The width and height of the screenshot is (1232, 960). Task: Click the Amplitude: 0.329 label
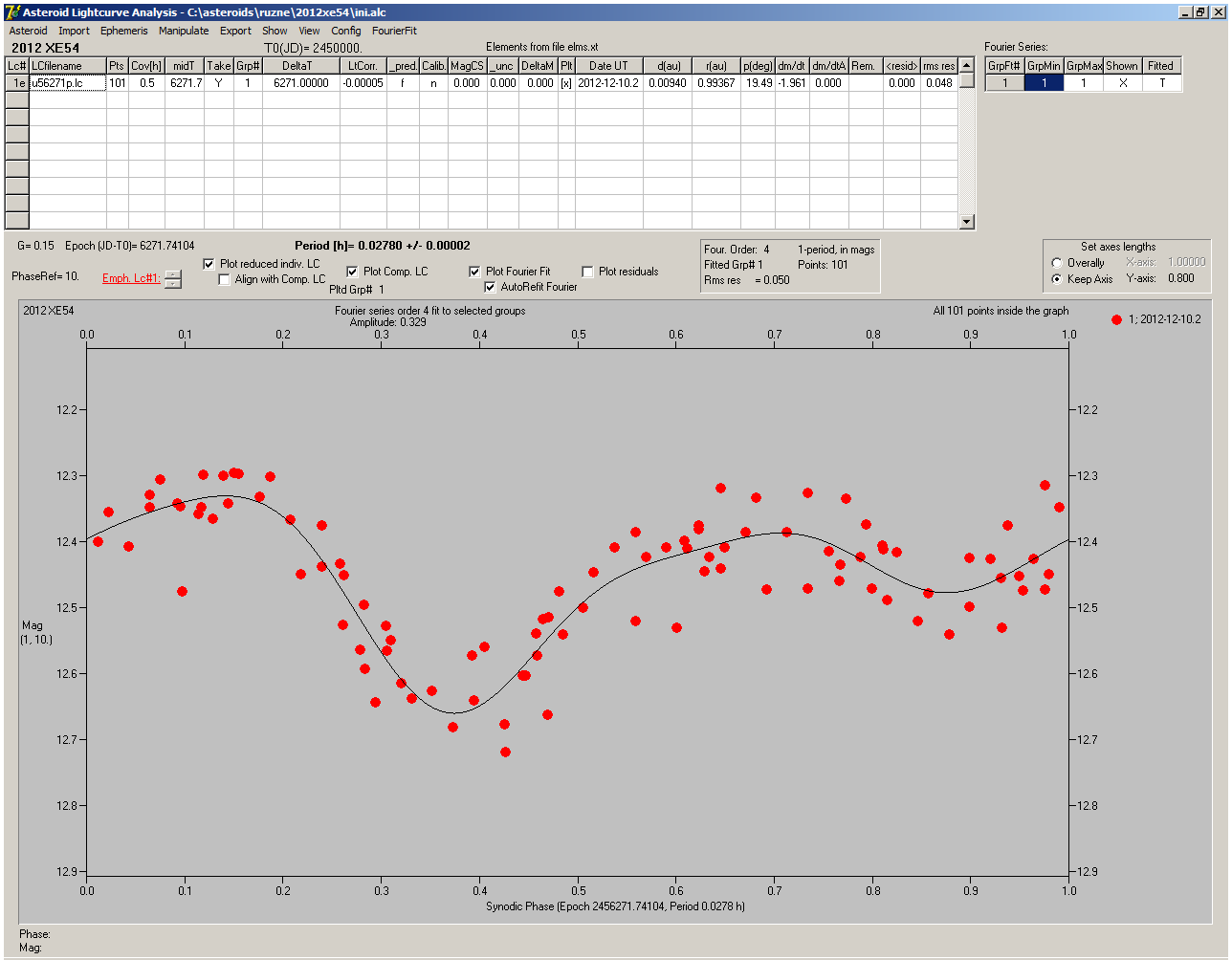(x=388, y=322)
